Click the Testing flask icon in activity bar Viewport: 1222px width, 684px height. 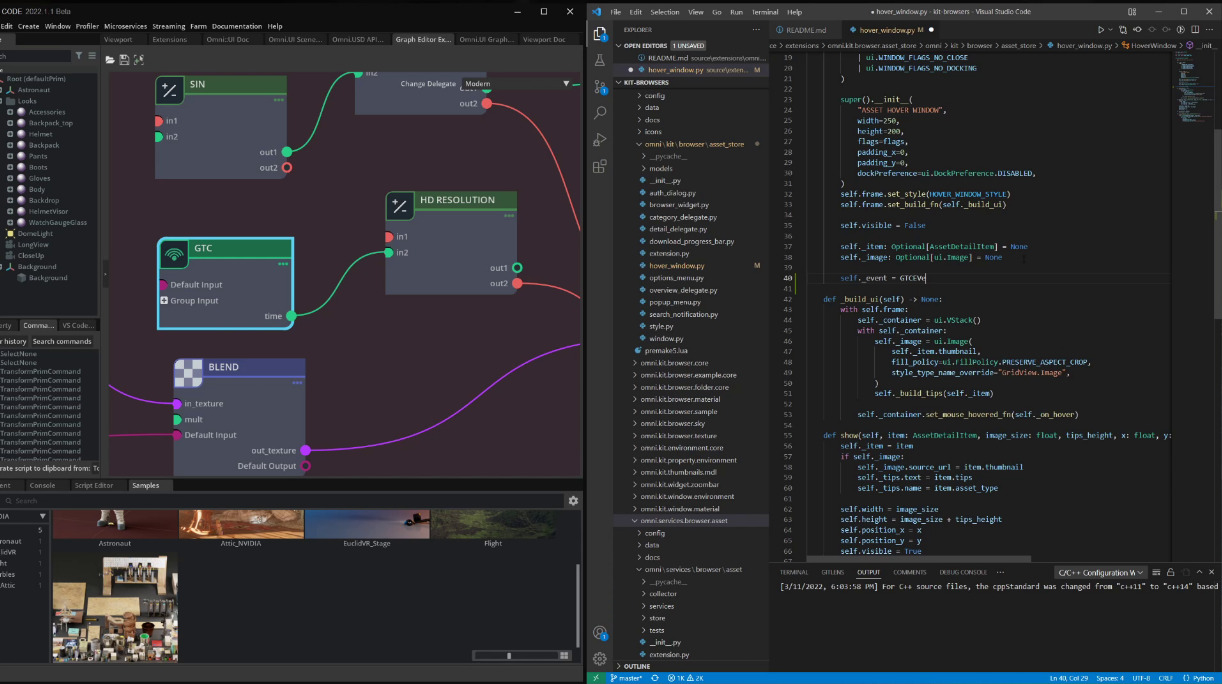click(600, 60)
